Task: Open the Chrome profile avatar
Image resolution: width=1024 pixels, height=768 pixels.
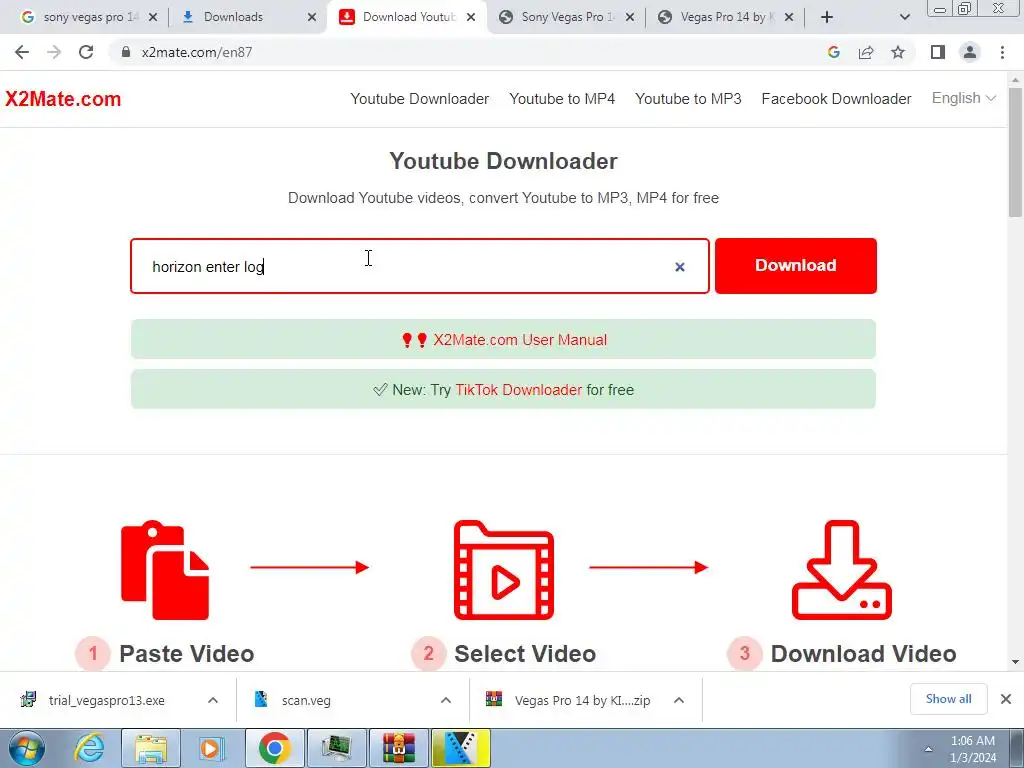Action: pos(970,52)
